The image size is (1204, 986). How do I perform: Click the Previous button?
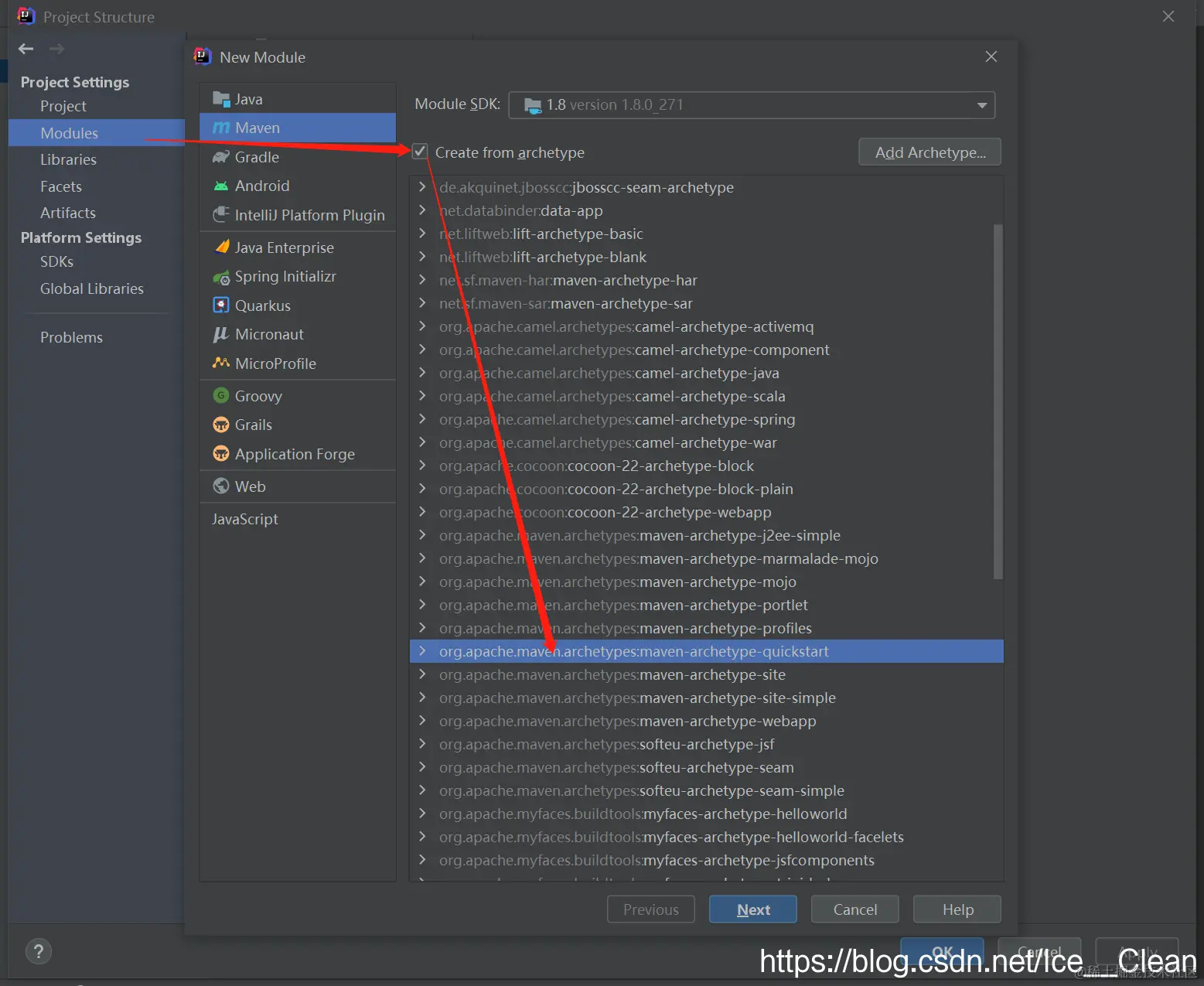click(651, 909)
